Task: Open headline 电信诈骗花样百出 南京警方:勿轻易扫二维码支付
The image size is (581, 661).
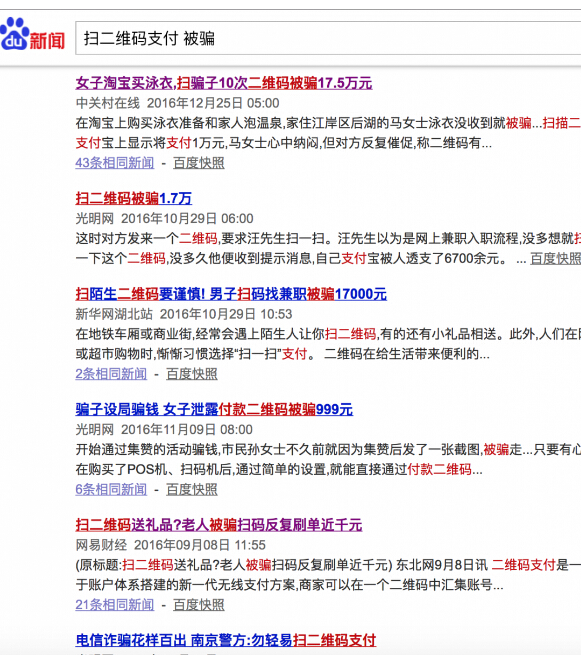Action: click(x=226, y=640)
